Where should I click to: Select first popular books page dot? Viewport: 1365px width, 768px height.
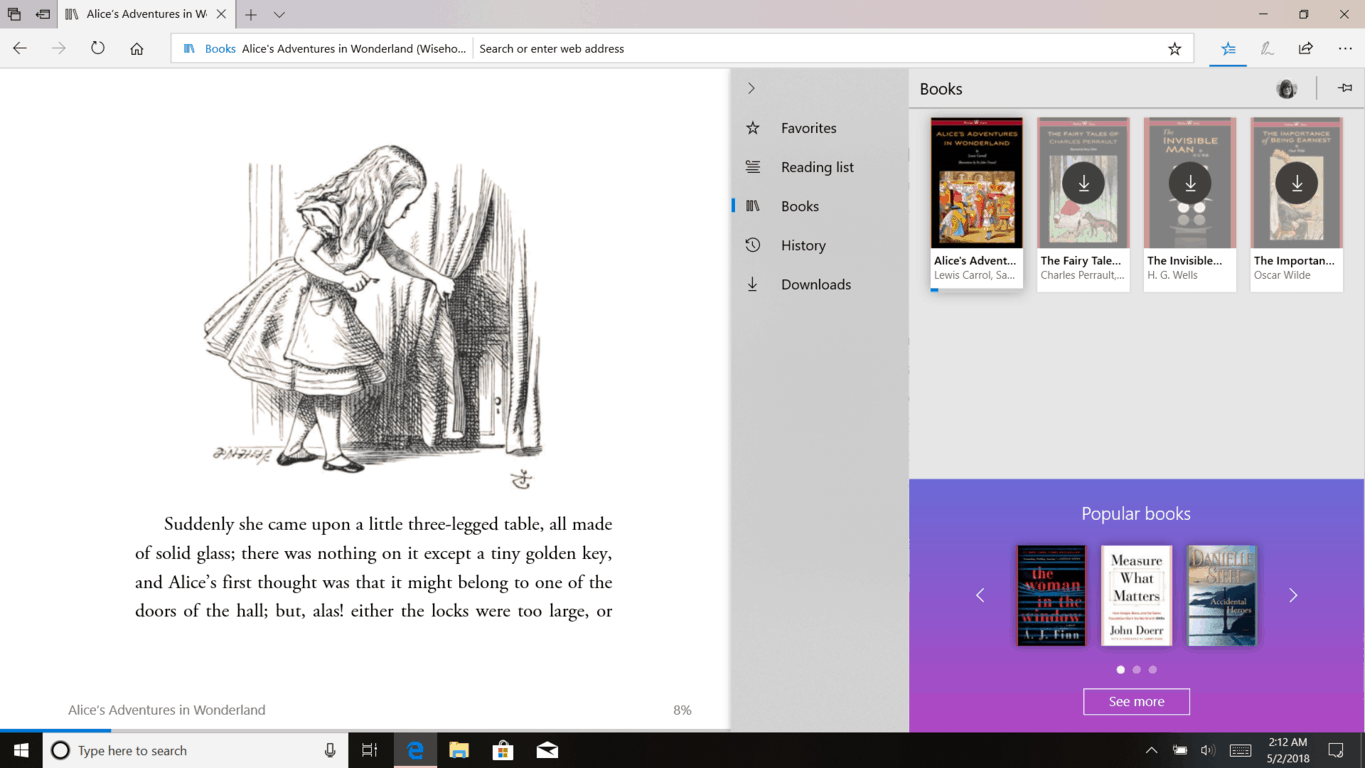point(1120,670)
